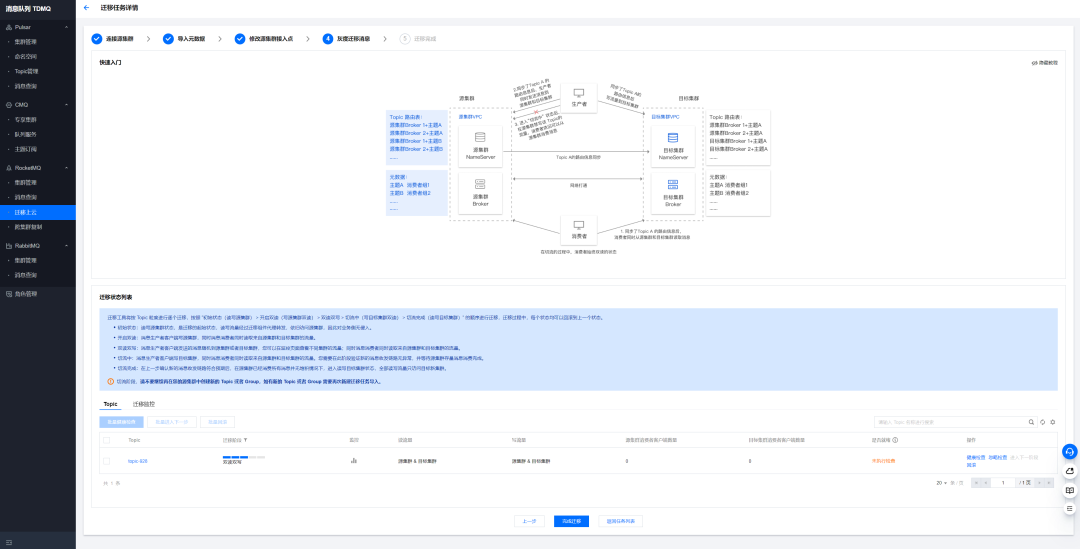The width and height of the screenshot is (1080, 549).
Task: Open 命名空间 under Pulsar
Action: [26, 56]
